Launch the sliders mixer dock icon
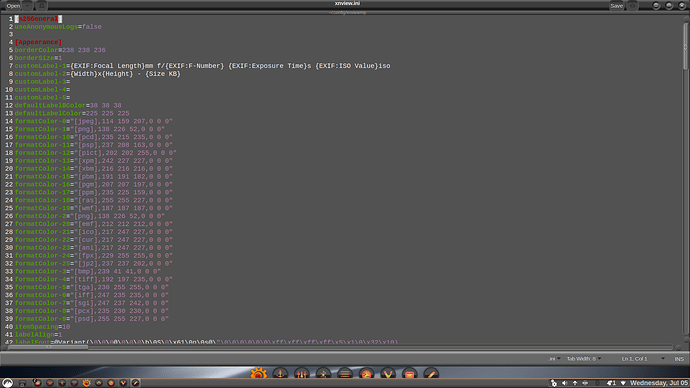The height and width of the screenshot is (388, 690). (x=301, y=374)
